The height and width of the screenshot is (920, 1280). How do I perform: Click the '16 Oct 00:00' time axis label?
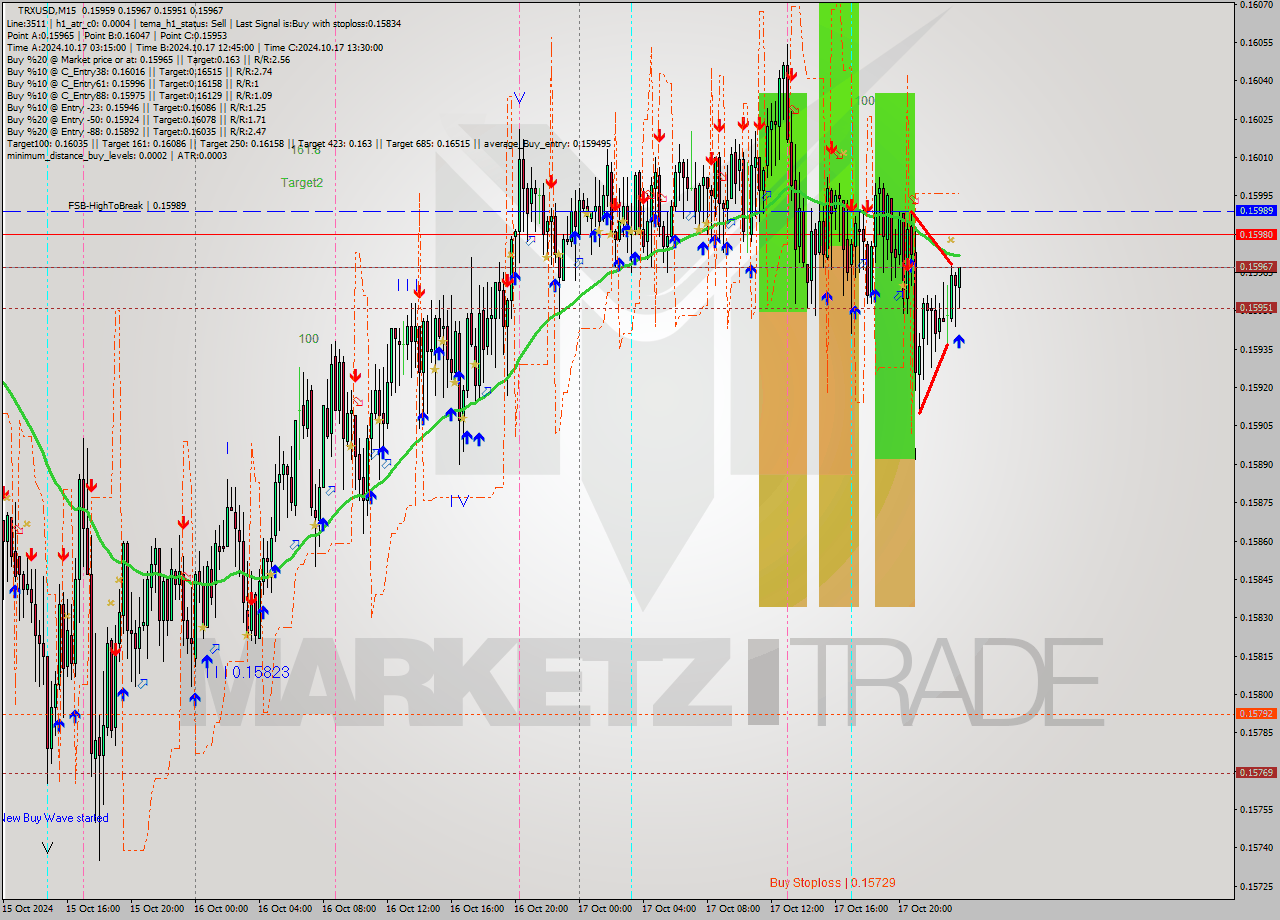(221, 909)
